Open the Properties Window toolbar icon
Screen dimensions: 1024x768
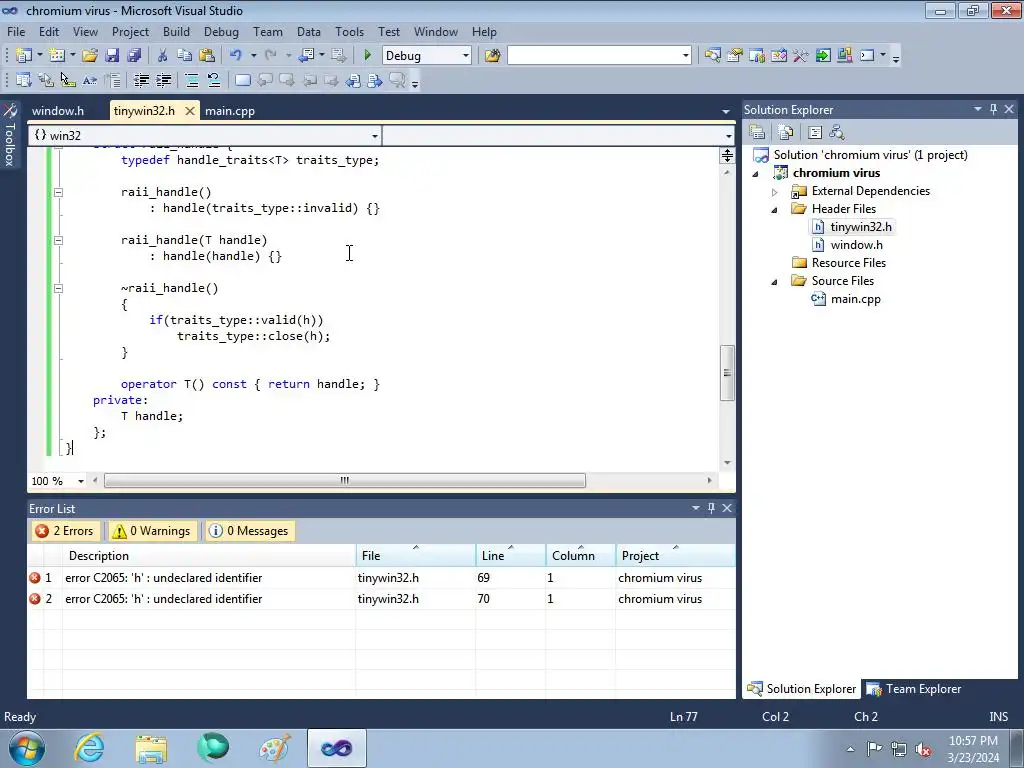tap(735, 56)
